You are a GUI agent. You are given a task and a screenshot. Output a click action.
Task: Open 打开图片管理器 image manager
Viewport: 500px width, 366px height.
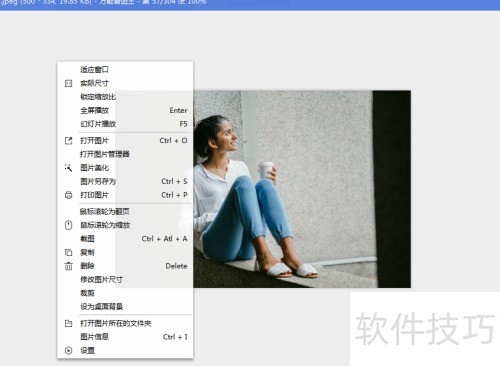(125, 154)
